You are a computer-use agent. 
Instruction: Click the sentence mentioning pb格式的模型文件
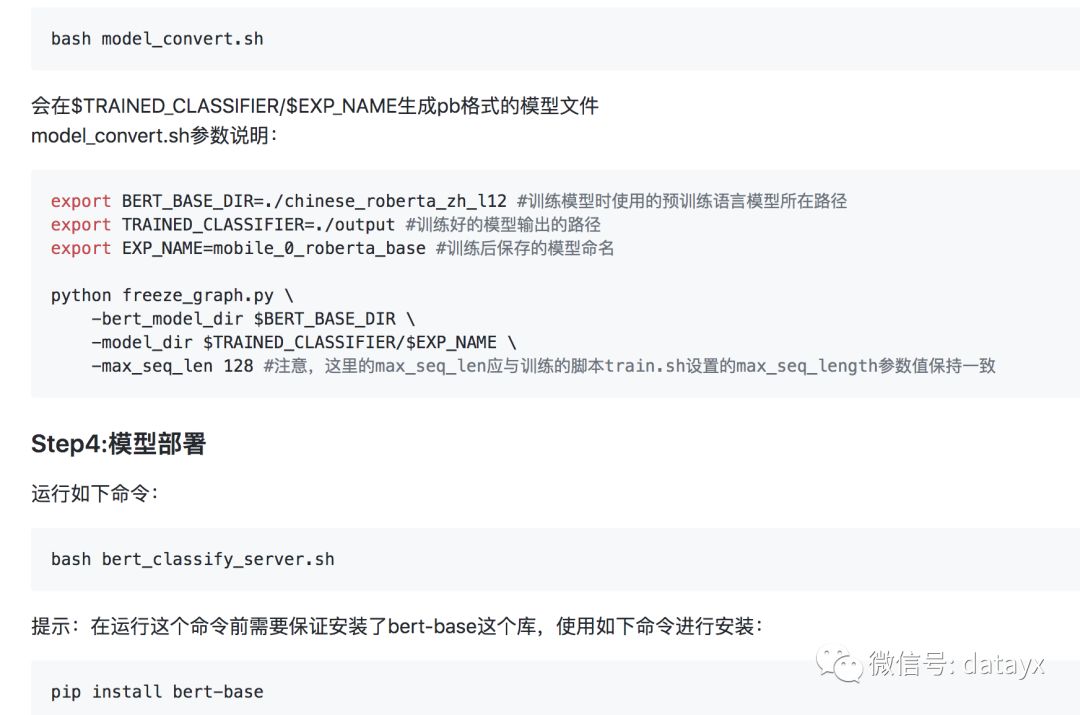pyautogui.click(x=315, y=106)
